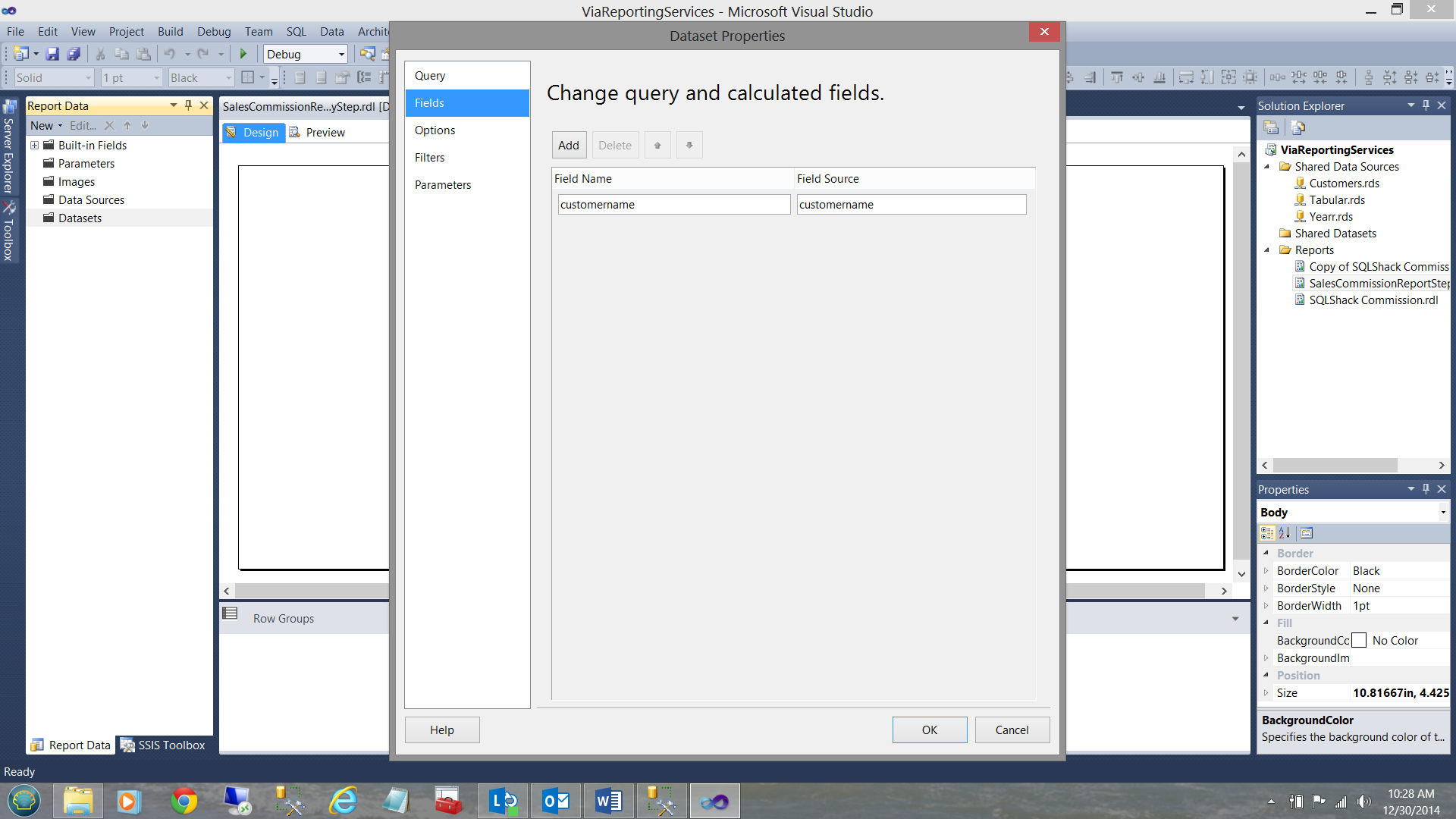Sort properties alphabetically in Properties panel

1285,533
